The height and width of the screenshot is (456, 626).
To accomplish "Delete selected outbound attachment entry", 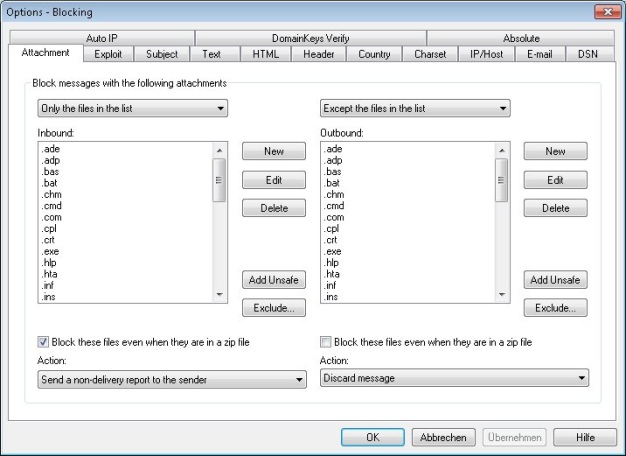I will tap(555, 208).
